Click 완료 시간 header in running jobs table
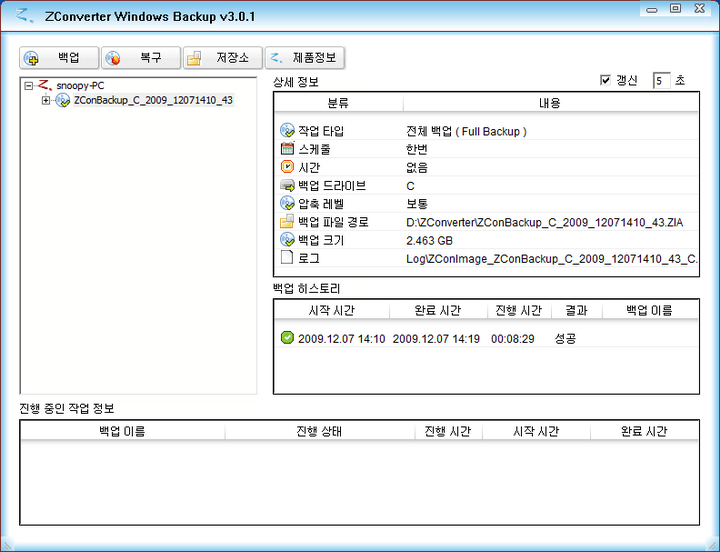Viewport: 720px width, 552px height. [644, 431]
